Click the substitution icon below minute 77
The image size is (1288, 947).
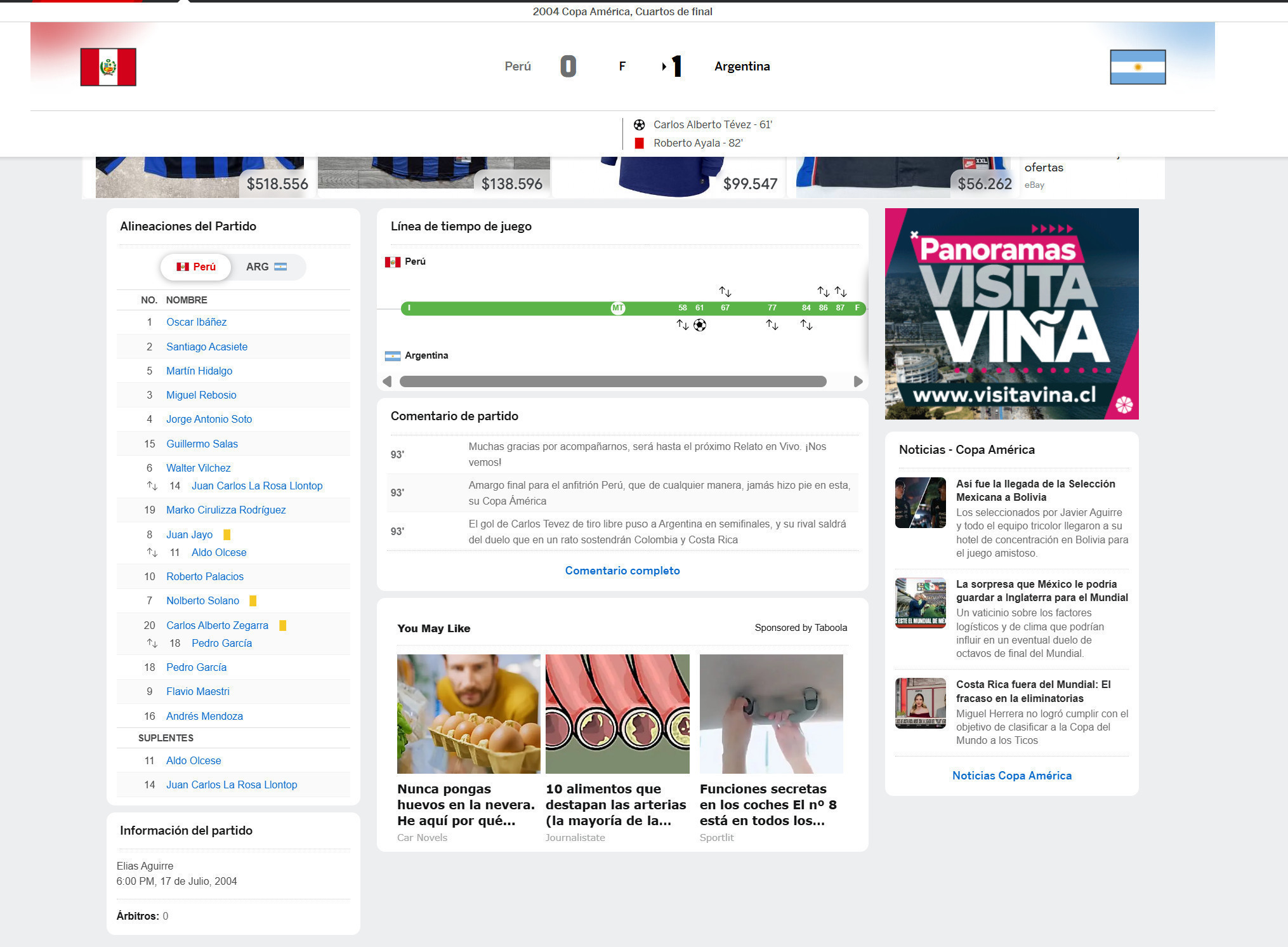(772, 325)
